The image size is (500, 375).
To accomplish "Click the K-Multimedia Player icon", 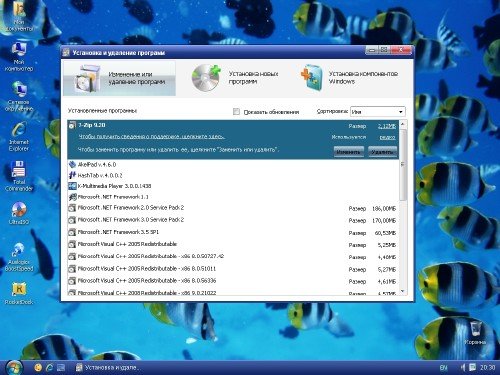I will coord(72,186).
